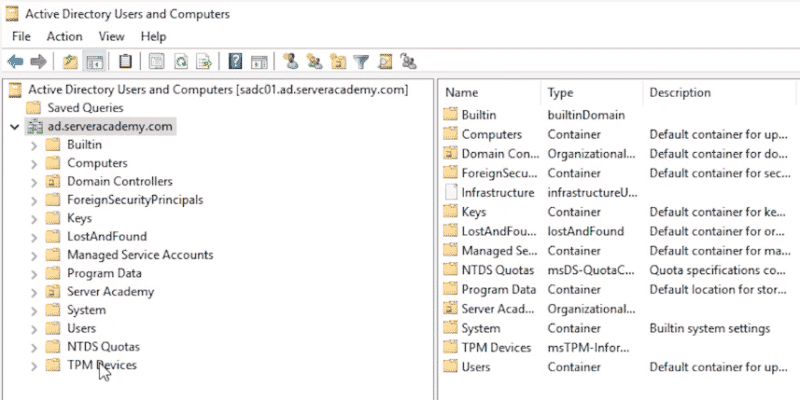Sort list by the Type column header
The width and height of the screenshot is (800, 400).
pyautogui.click(x=560, y=93)
